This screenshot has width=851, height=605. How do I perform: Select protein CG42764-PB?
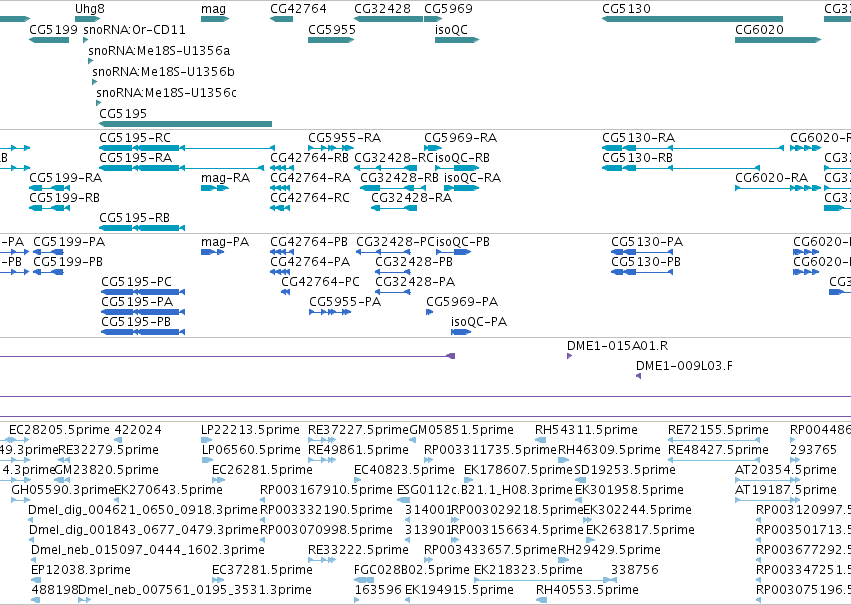coord(282,252)
